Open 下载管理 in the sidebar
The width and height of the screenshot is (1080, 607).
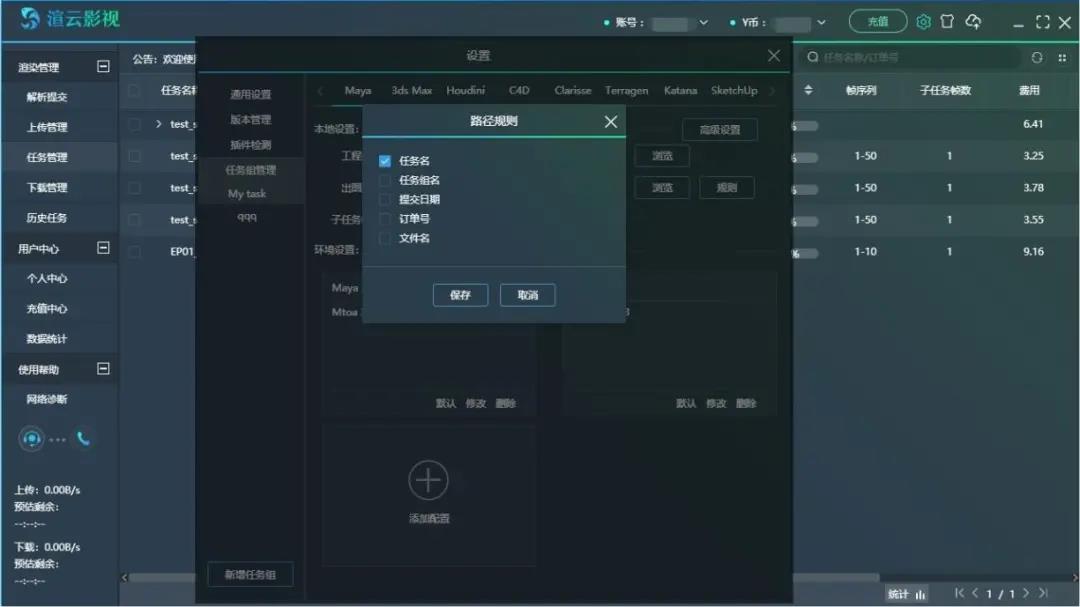(x=47, y=188)
